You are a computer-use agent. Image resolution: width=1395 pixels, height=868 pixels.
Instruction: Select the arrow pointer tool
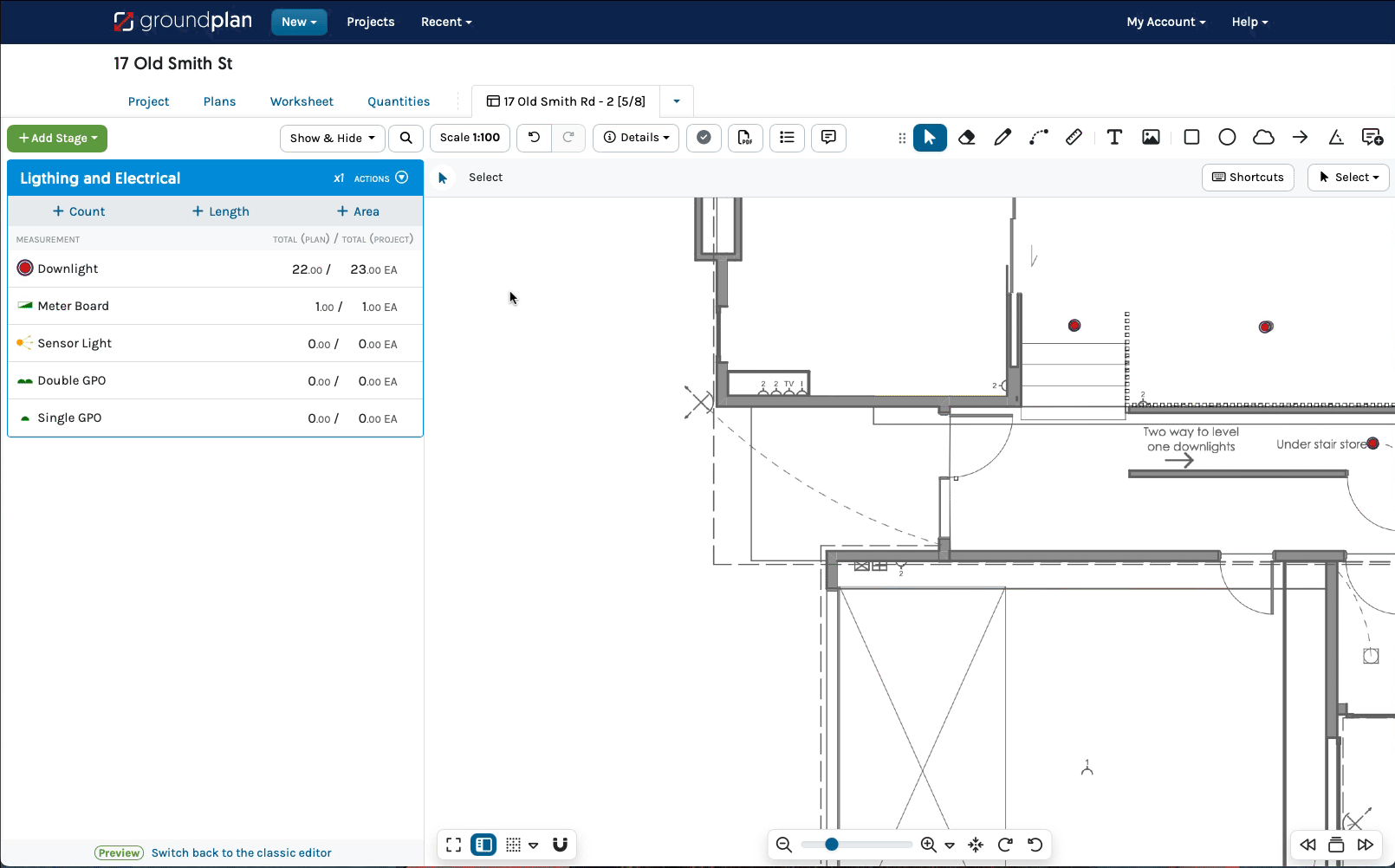[930, 138]
